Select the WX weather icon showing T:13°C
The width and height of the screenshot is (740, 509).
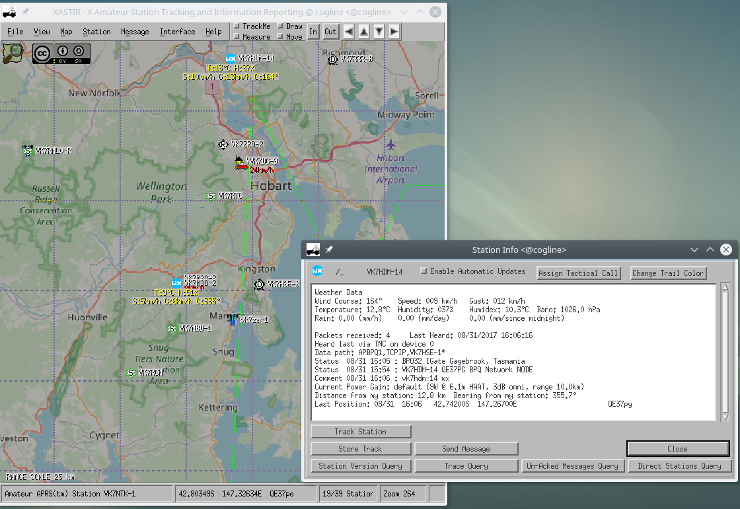click(230, 58)
